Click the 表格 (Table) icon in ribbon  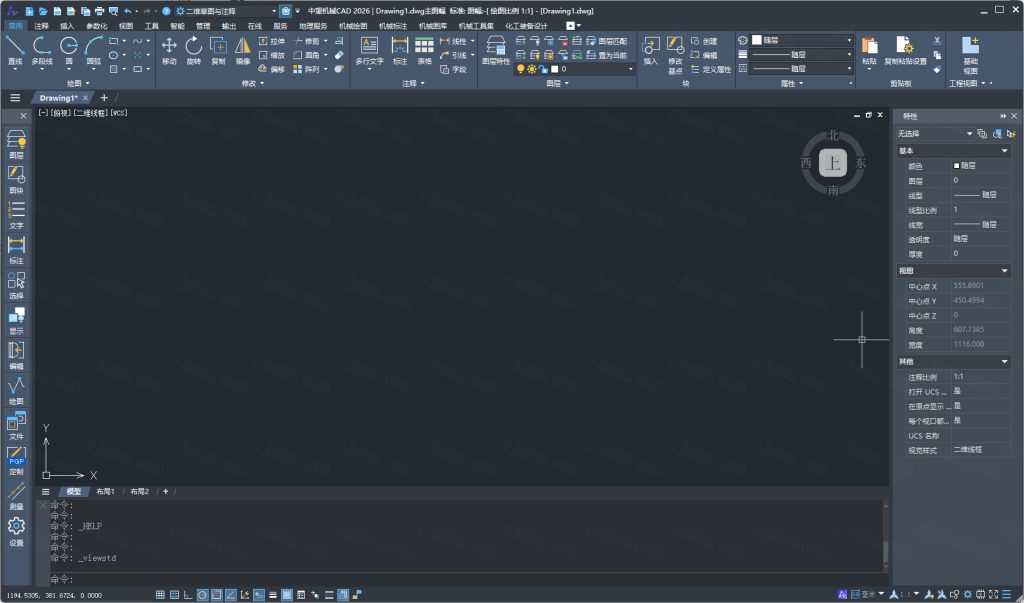(424, 48)
